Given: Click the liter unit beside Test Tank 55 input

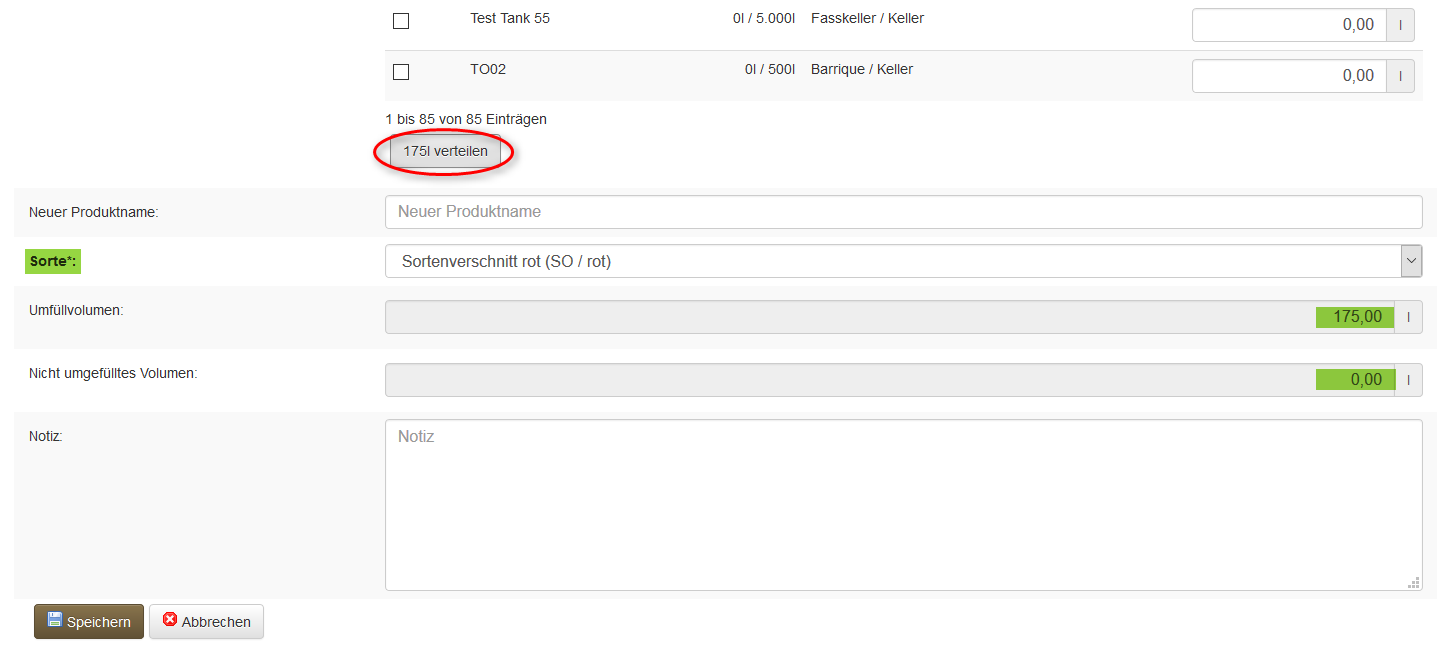Looking at the screenshot, I should point(1400,25).
